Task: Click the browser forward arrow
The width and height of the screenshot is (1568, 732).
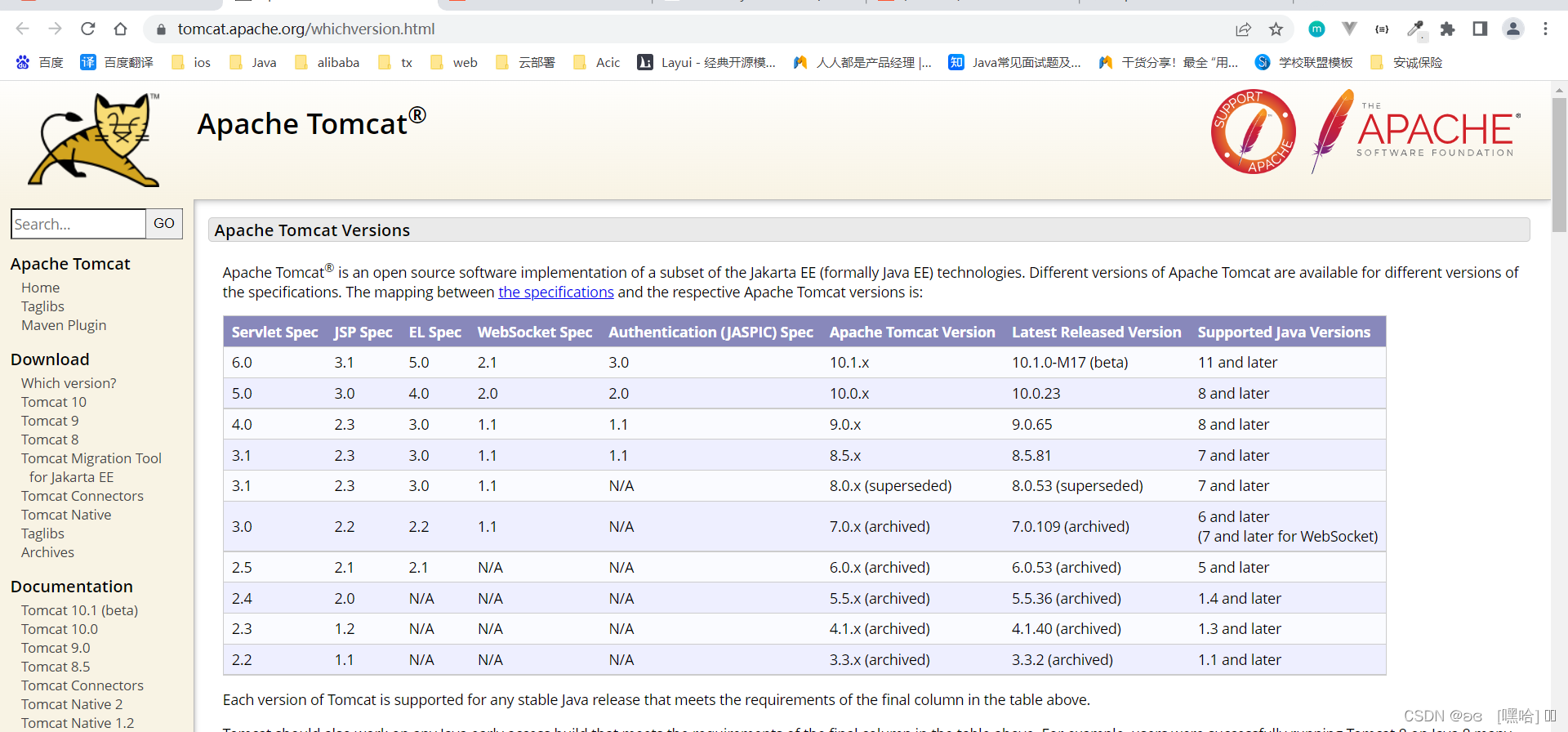Action: point(55,29)
